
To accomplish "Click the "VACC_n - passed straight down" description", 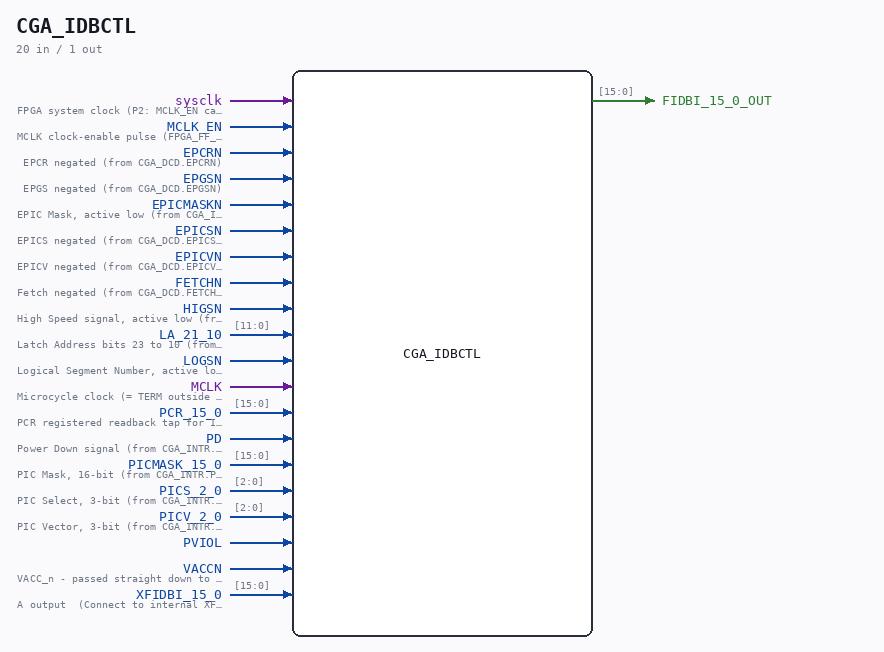I will click(x=120, y=579).
